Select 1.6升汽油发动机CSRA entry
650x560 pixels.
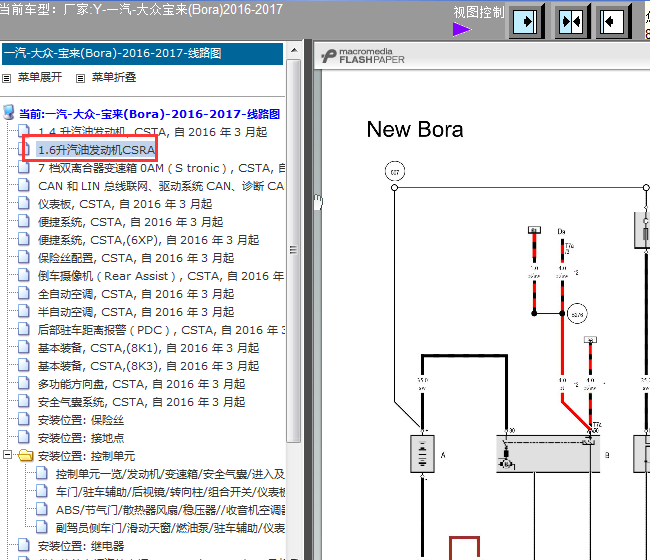[x=96, y=150]
